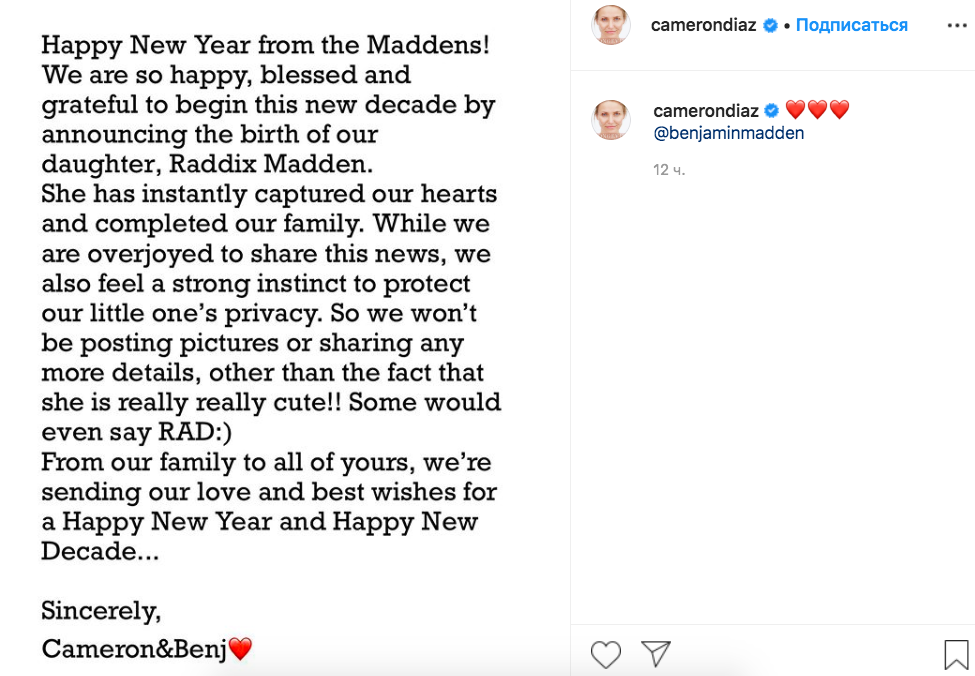Image resolution: width=975 pixels, height=676 pixels.
Task: Save the post with the bookmark icon
Action: (956, 655)
